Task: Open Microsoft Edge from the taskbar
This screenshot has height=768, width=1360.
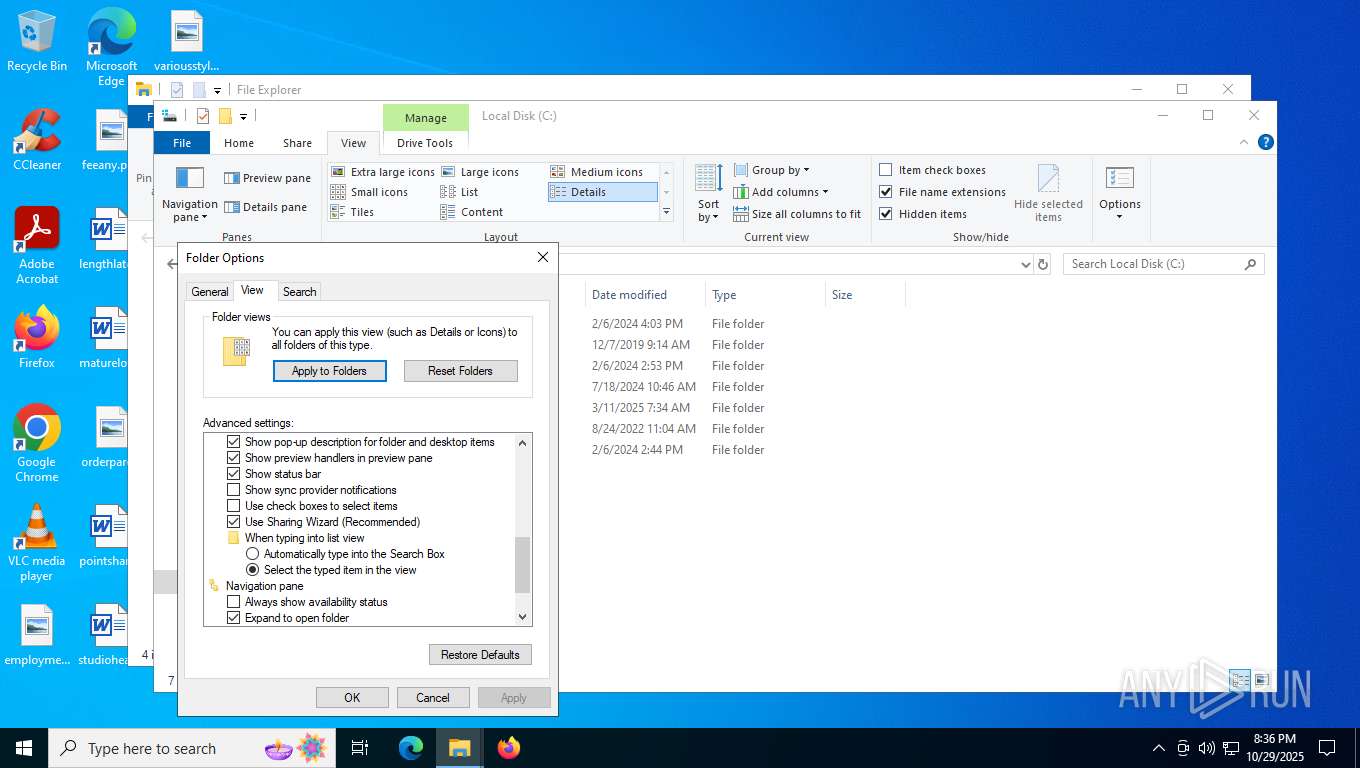Action: click(x=411, y=748)
